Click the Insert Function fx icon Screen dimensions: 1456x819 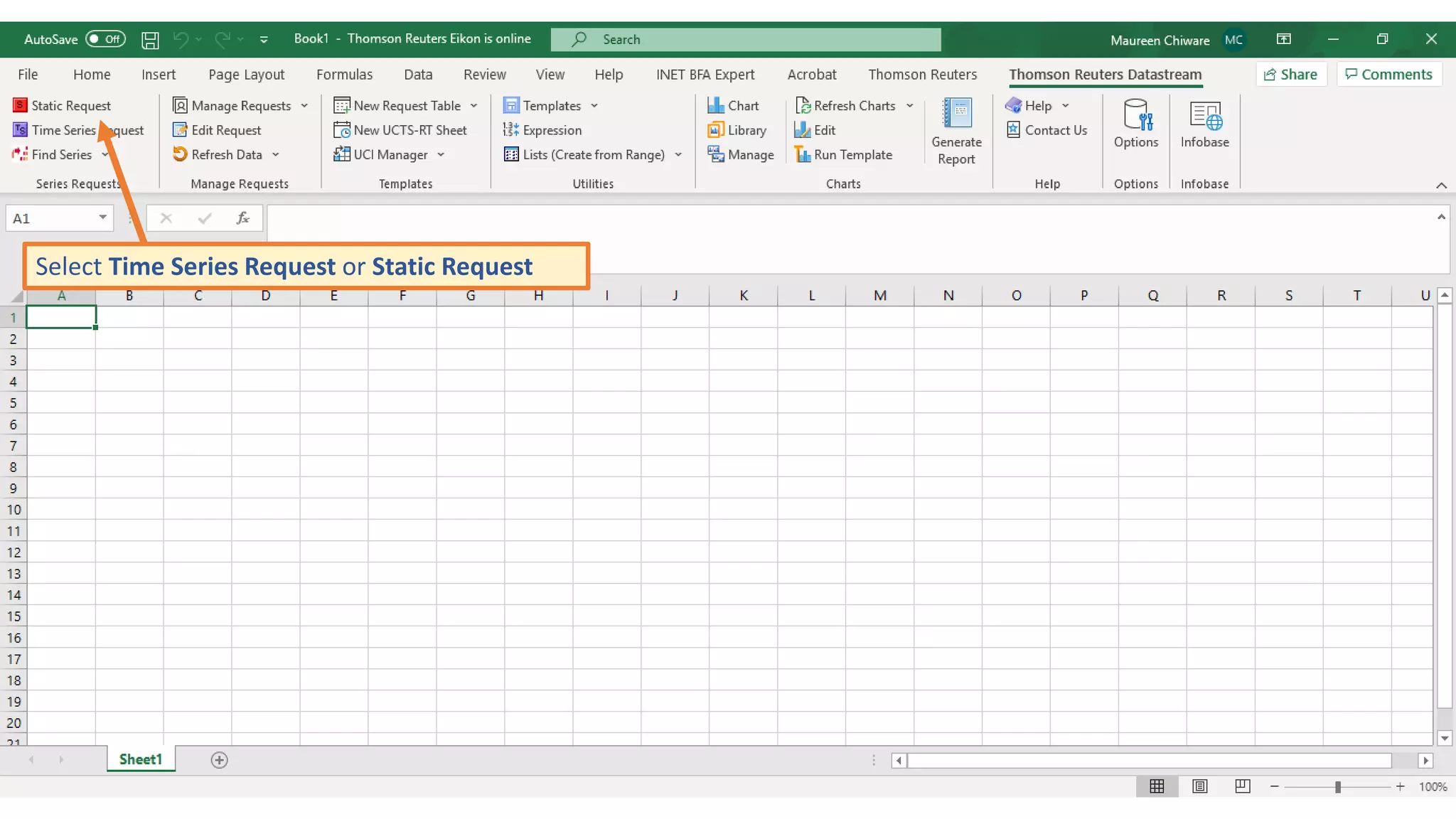coord(242,218)
